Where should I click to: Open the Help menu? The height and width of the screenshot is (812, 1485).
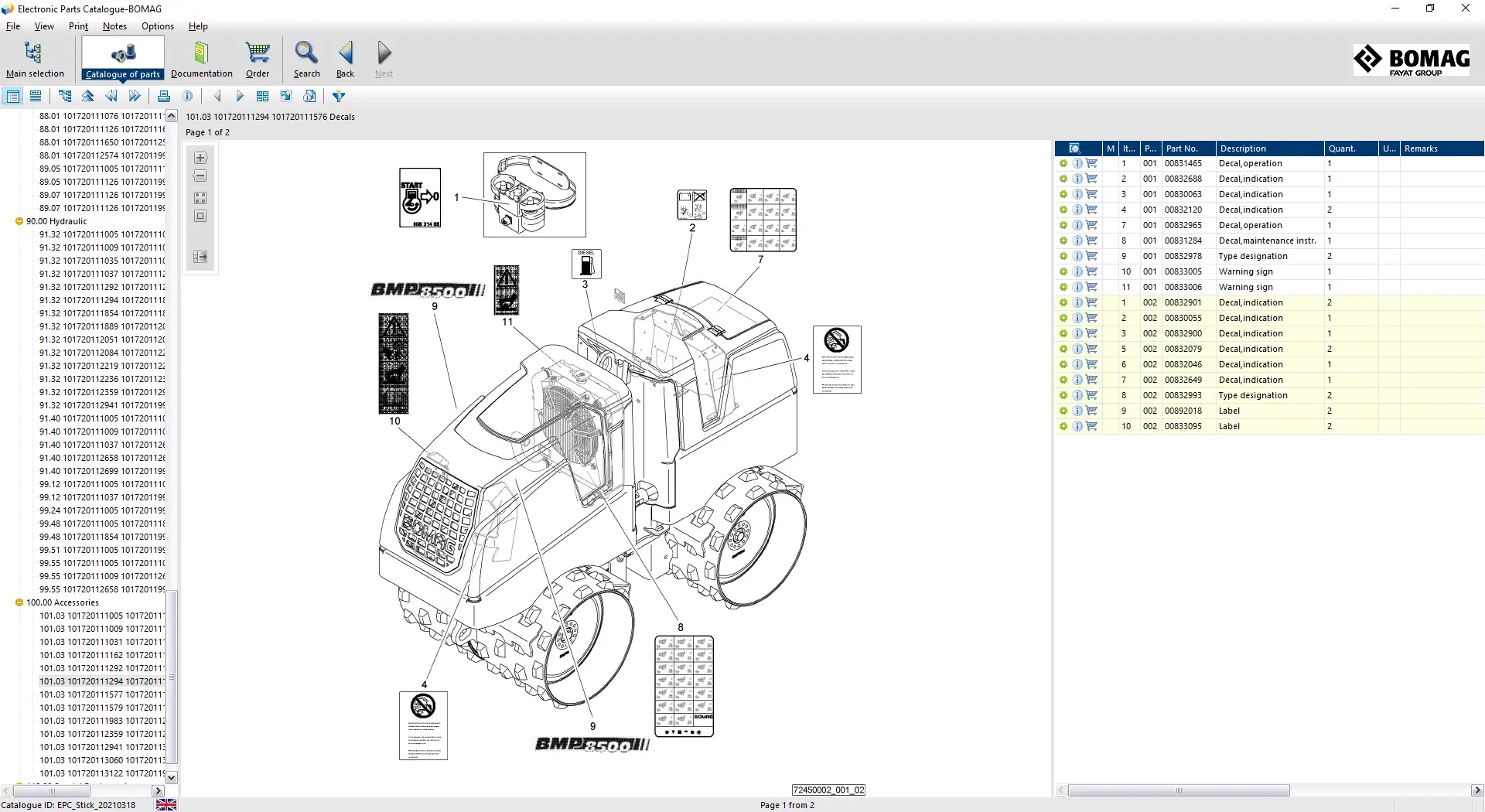click(198, 26)
